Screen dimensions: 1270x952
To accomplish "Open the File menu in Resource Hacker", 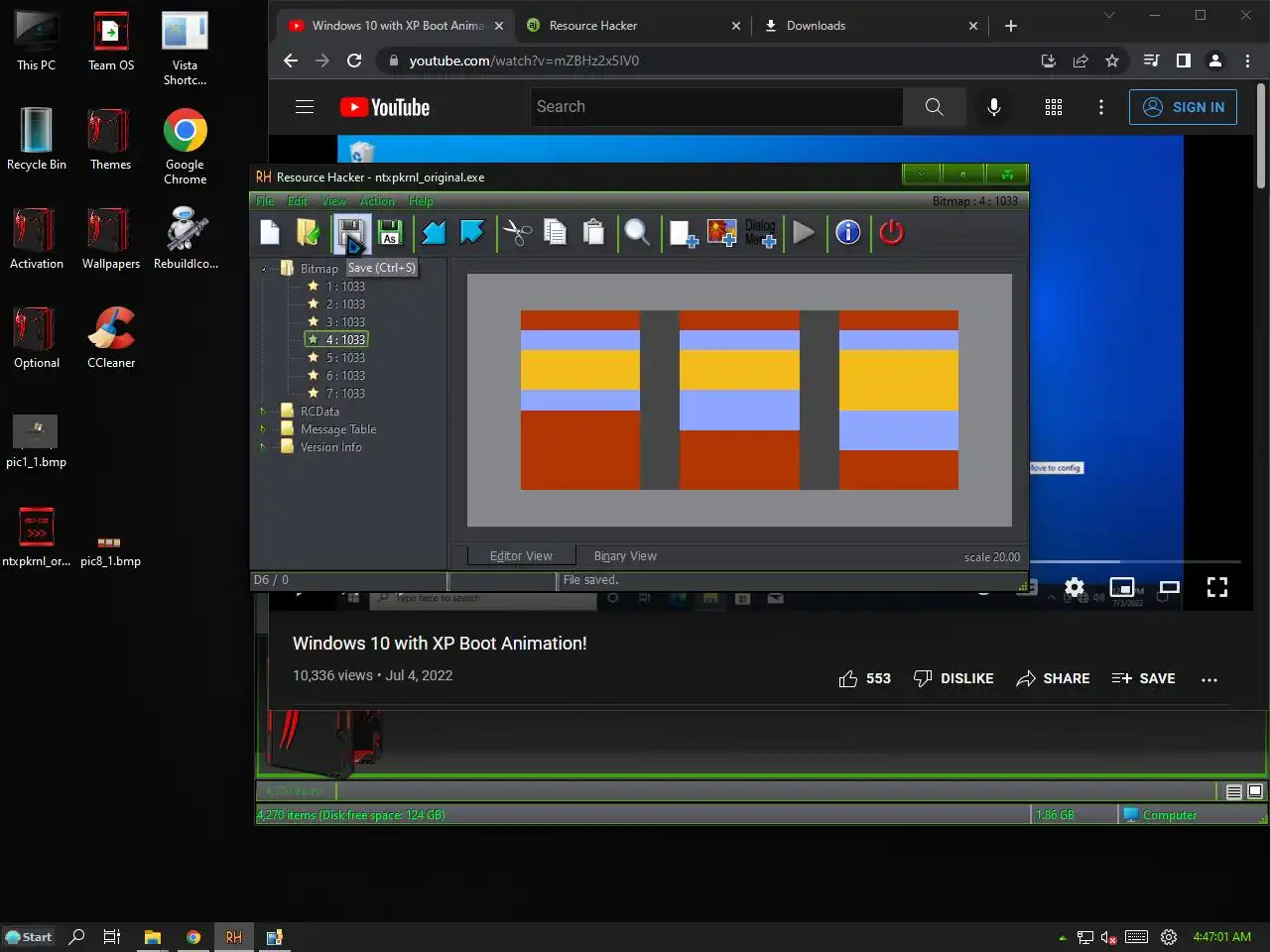I will click(265, 201).
